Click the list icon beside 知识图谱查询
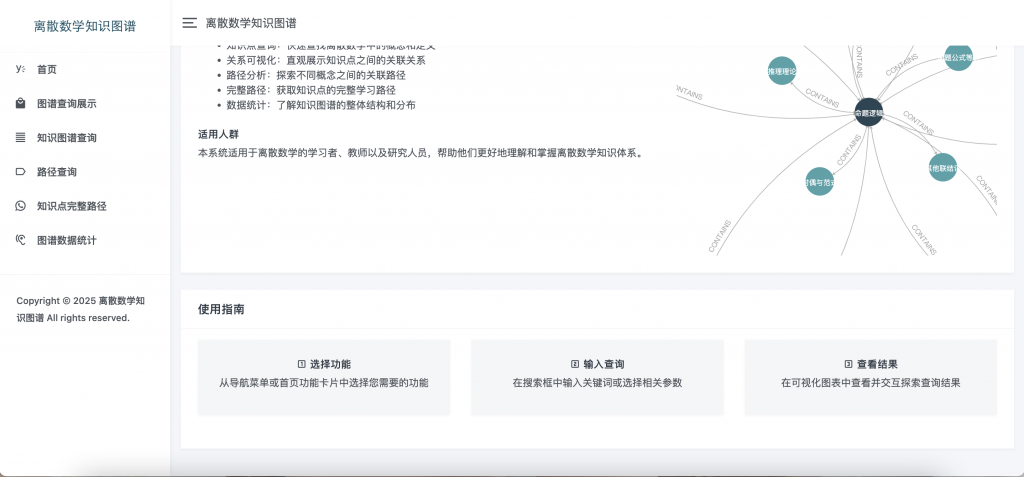Viewport: 1024px width, 477px height. click(20, 137)
